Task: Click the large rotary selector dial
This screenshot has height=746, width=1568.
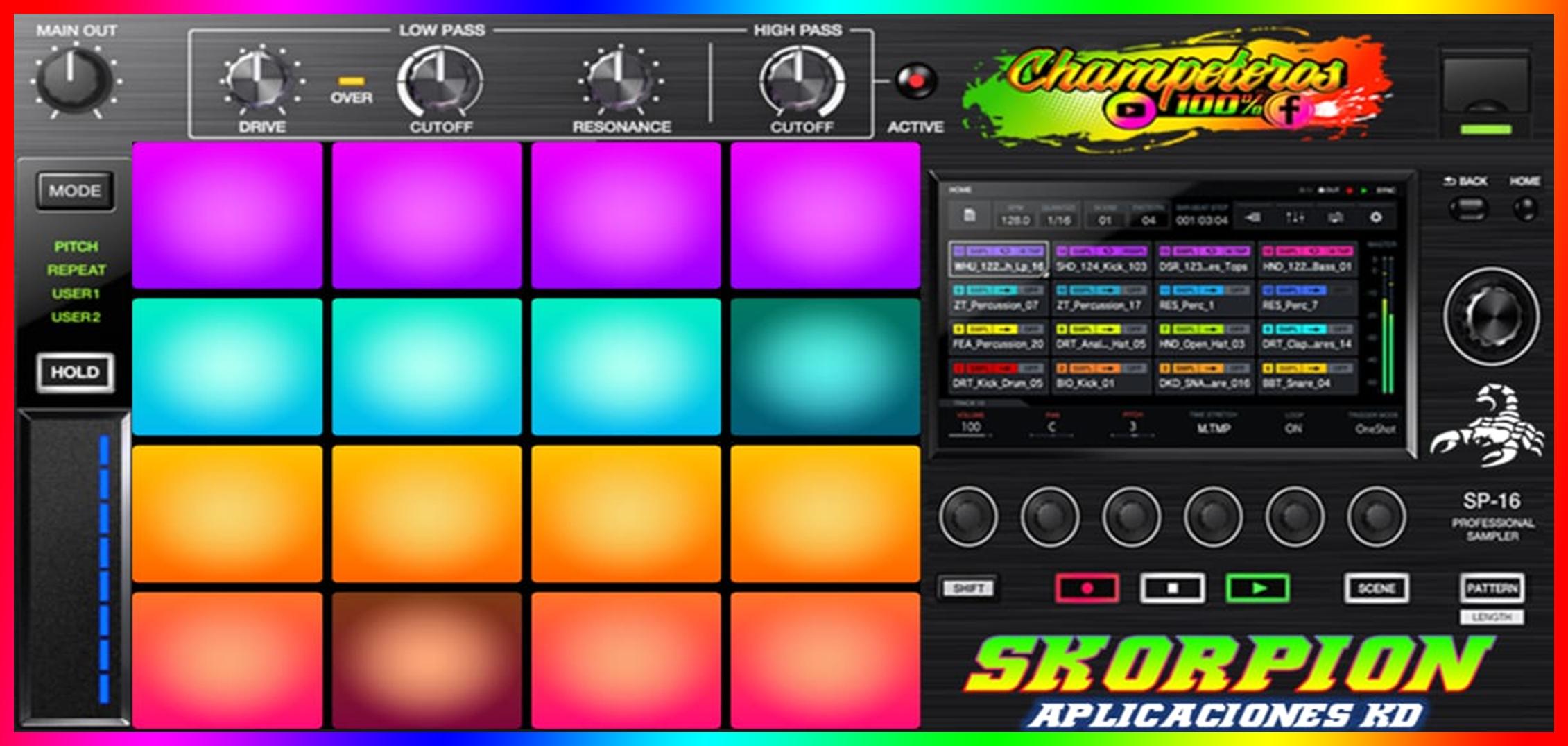Action: click(x=1492, y=316)
